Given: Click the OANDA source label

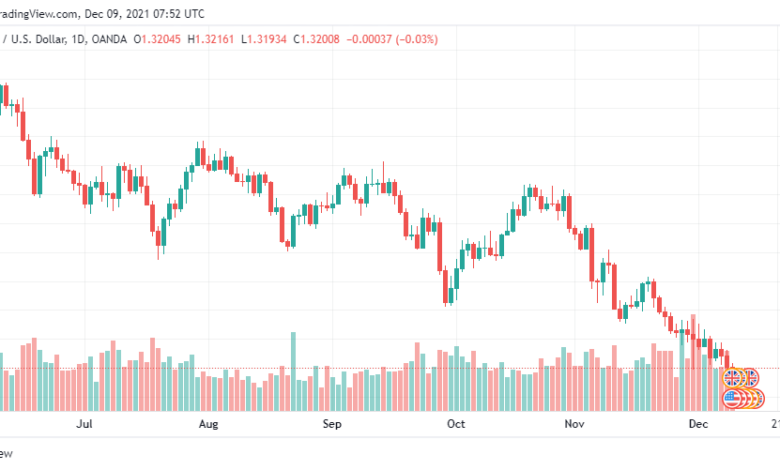Looking at the screenshot, I should [x=109, y=39].
